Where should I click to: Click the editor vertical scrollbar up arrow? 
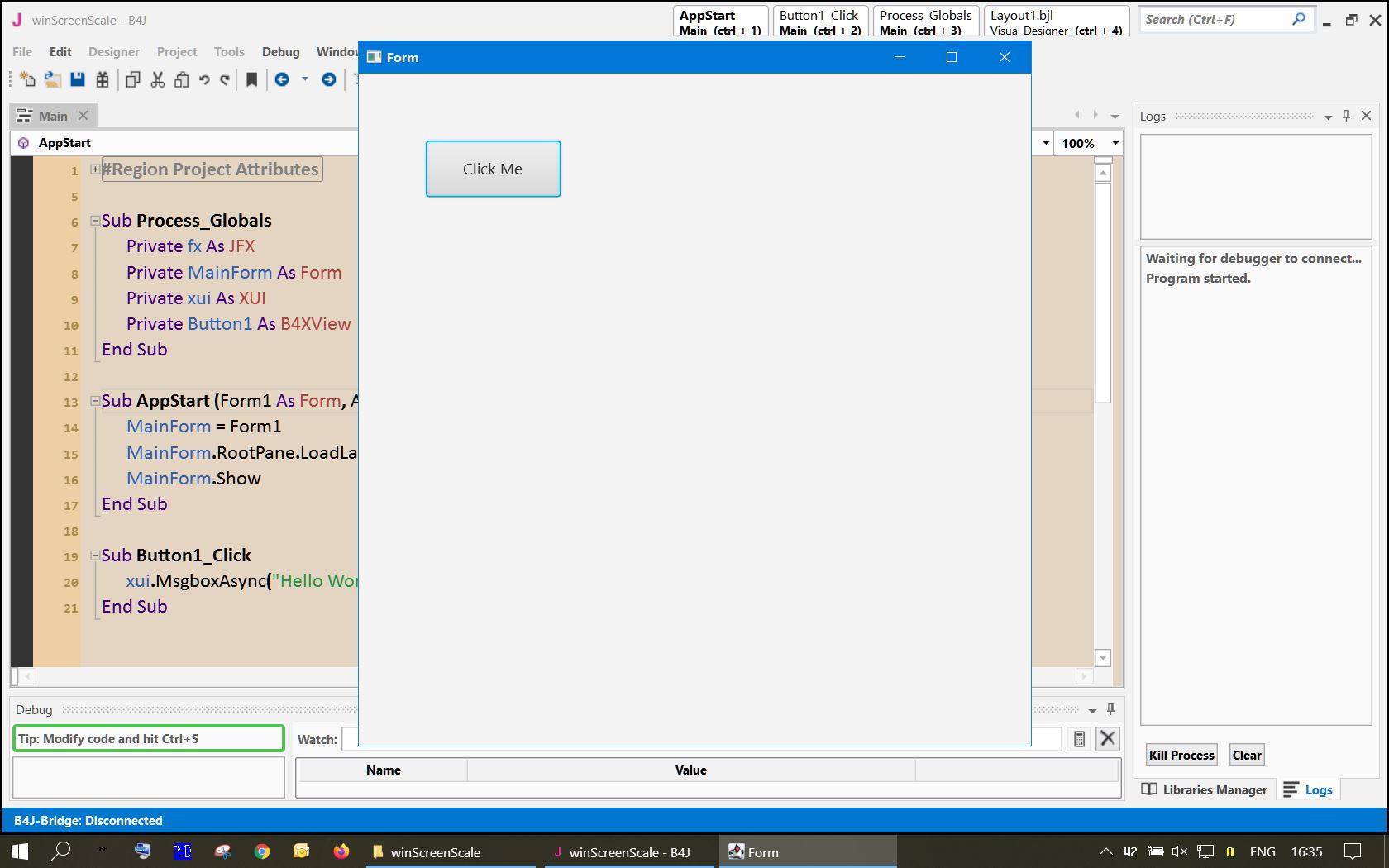(x=1103, y=173)
